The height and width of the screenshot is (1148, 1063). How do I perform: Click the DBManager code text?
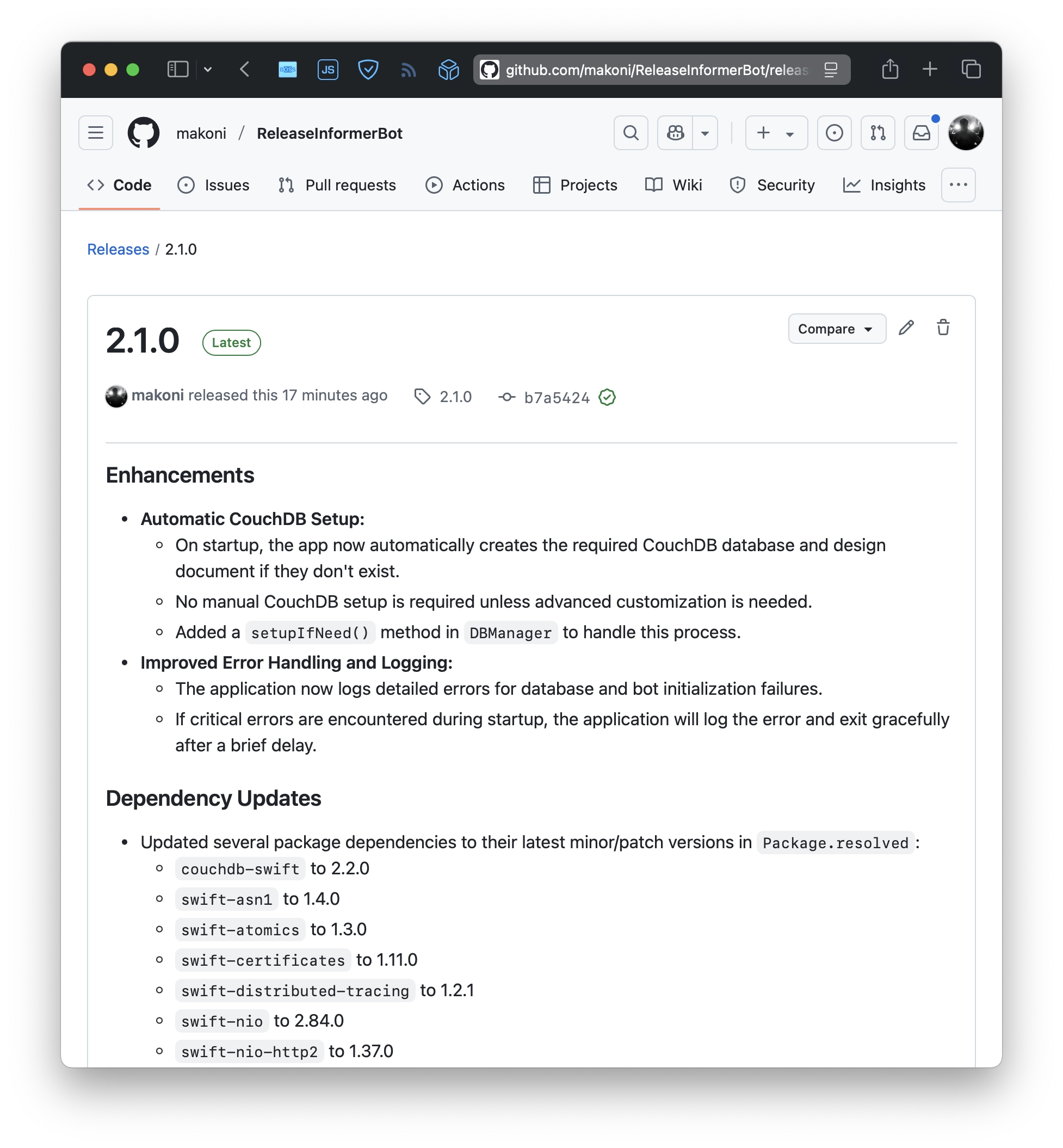tap(510, 633)
